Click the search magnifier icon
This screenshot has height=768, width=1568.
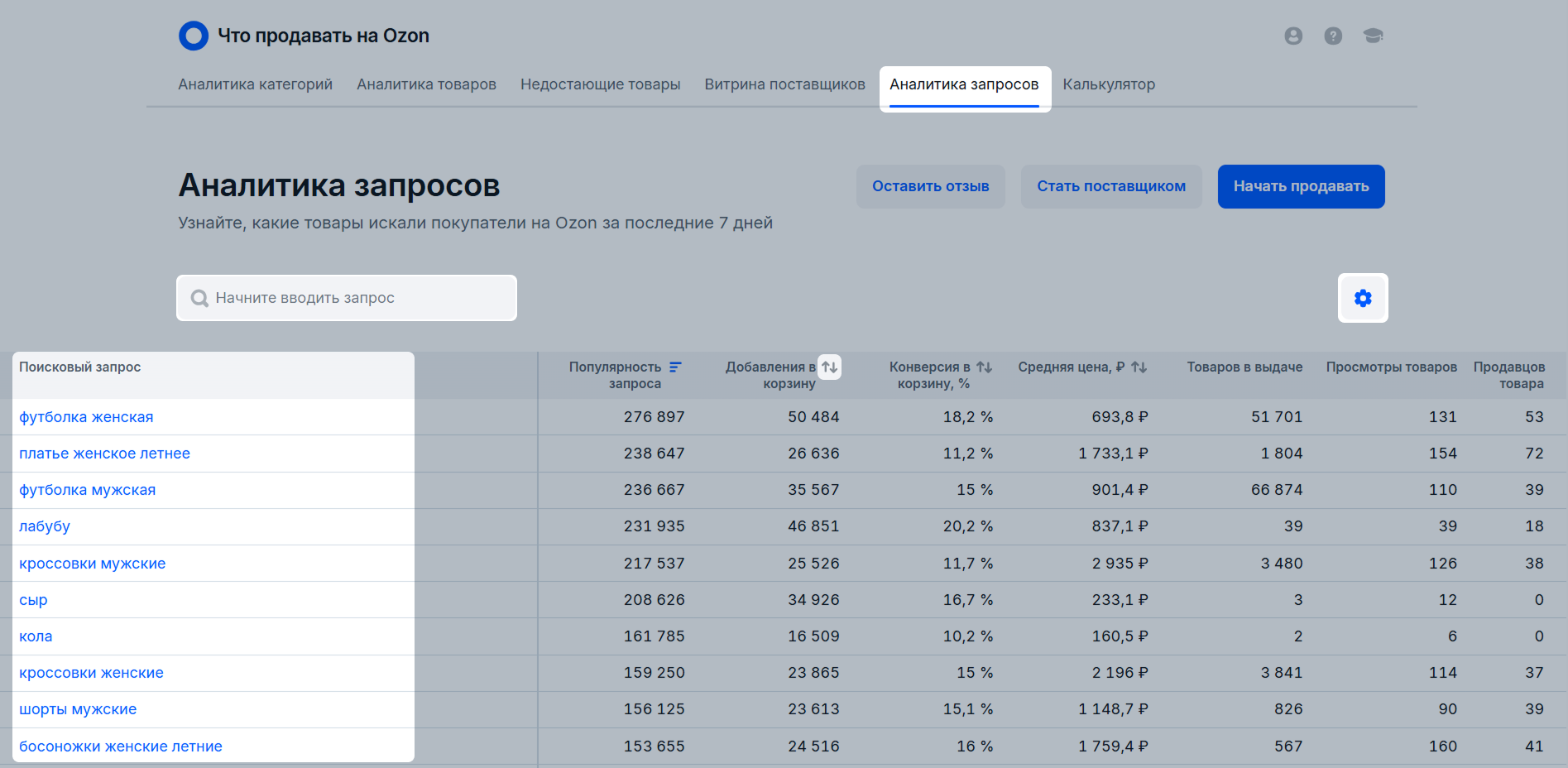click(199, 298)
